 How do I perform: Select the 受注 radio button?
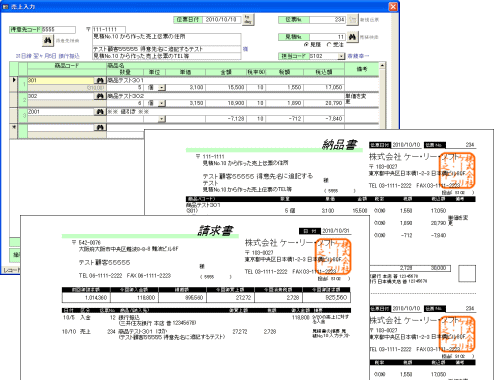[x=329, y=44]
